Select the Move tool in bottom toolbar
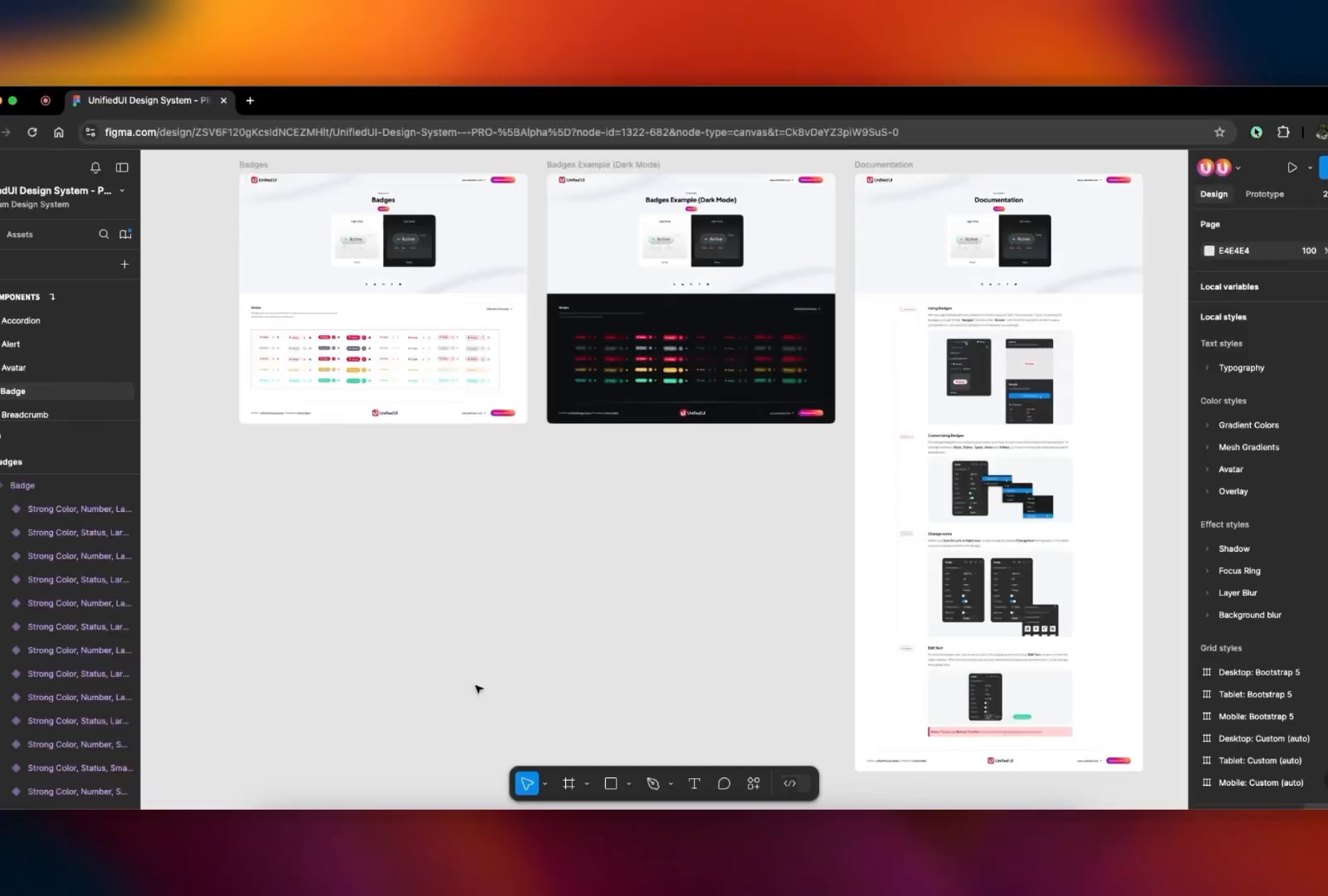 pyautogui.click(x=527, y=783)
